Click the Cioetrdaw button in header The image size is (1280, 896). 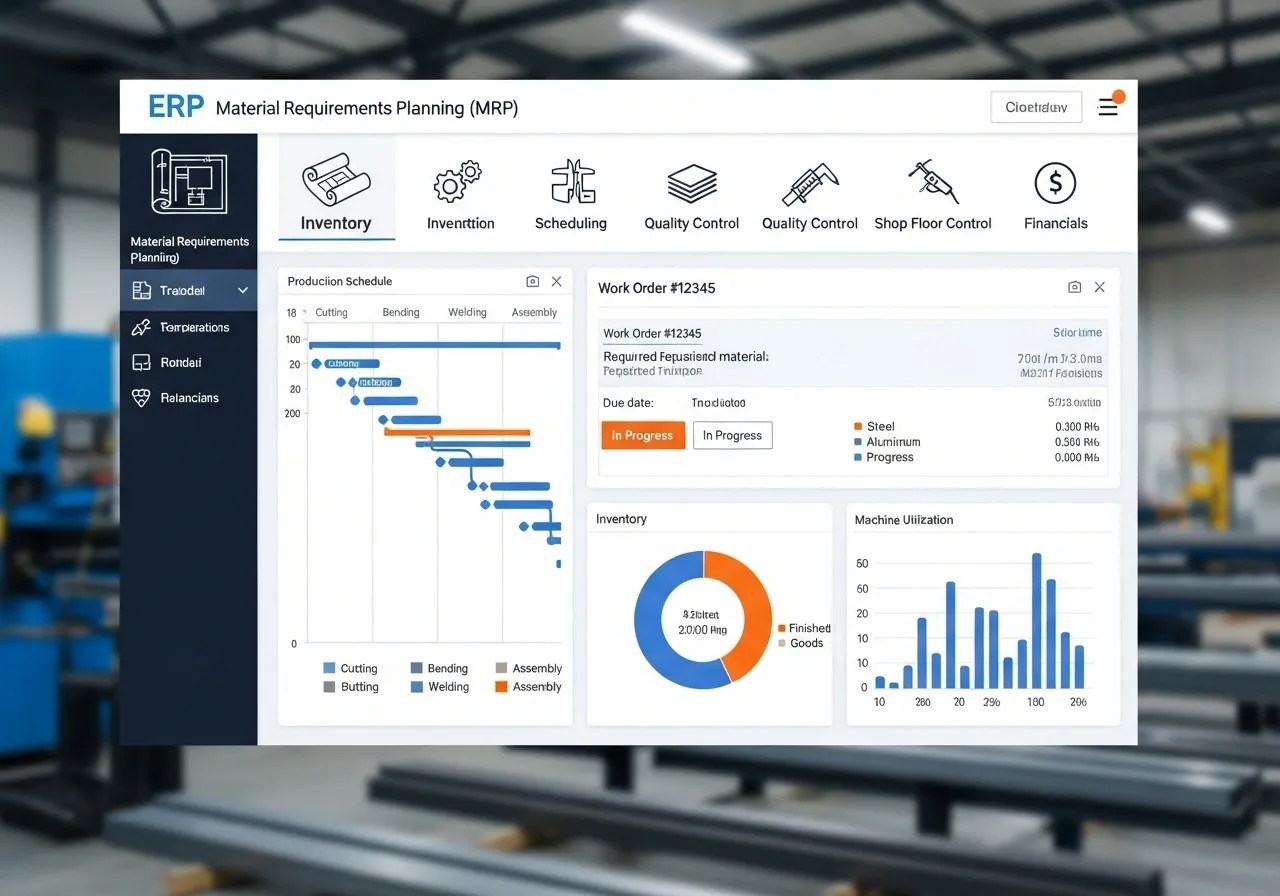(1036, 107)
